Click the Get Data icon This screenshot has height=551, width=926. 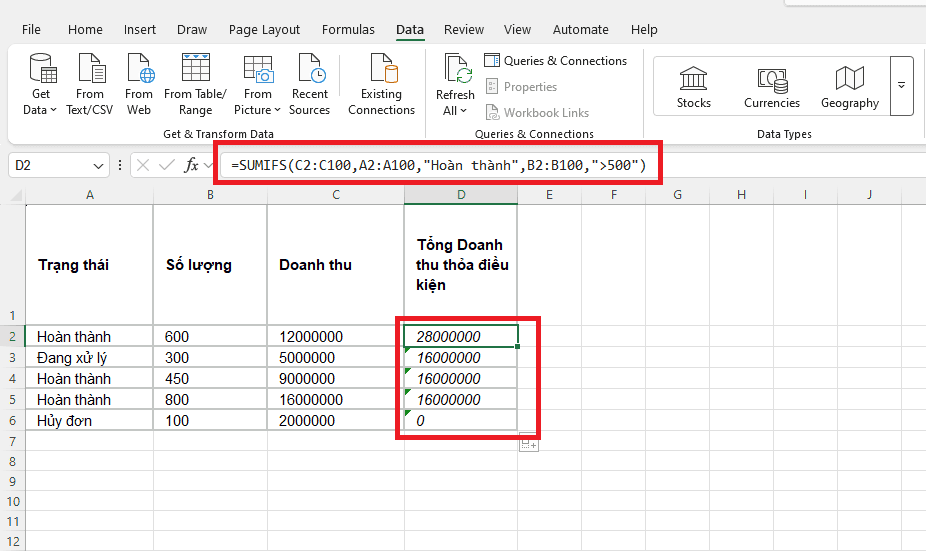(43, 68)
